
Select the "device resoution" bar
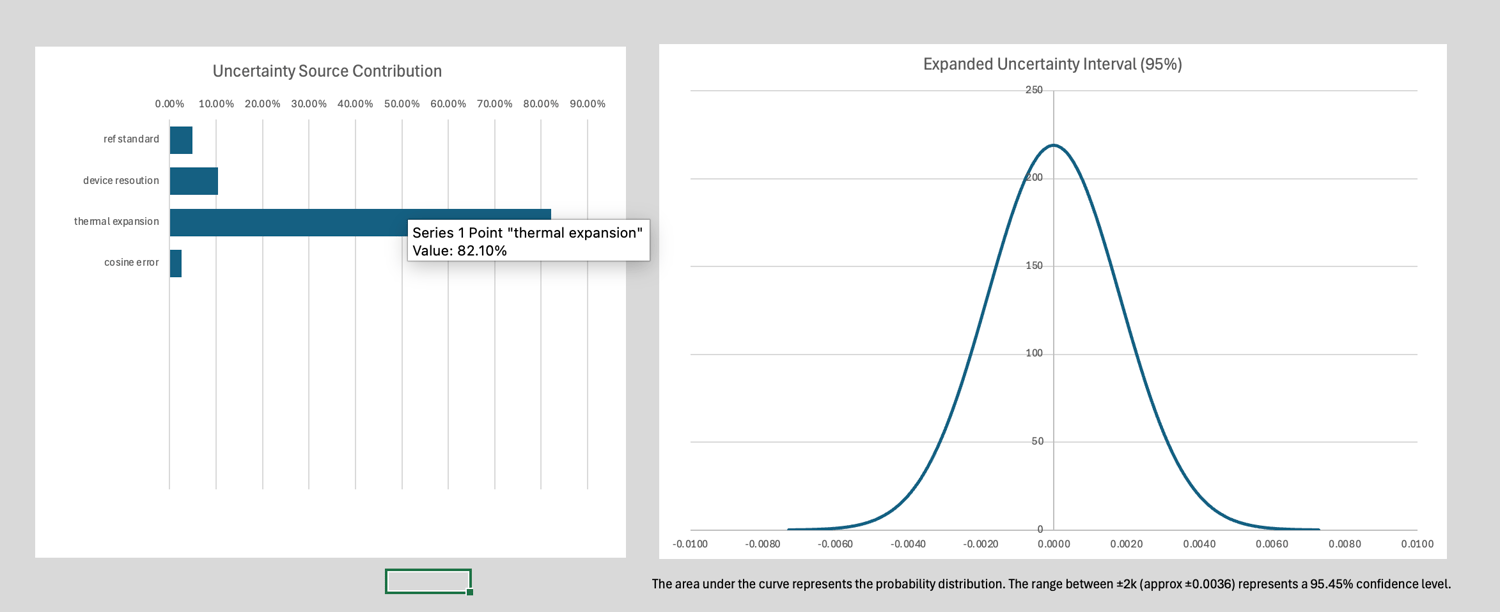[193, 181]
